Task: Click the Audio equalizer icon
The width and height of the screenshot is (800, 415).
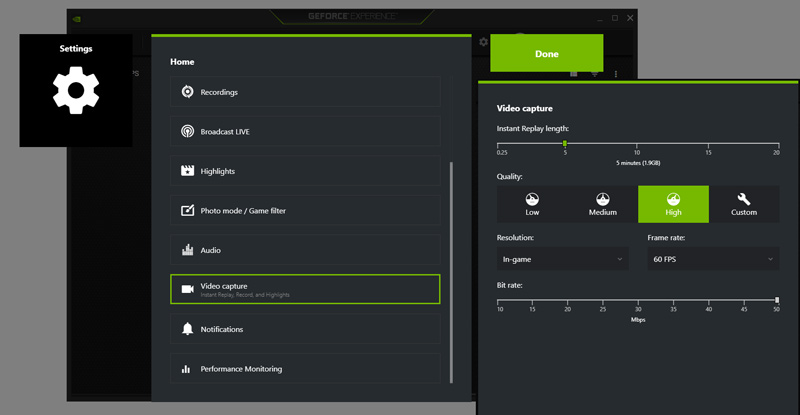Action: click(187, 250)
